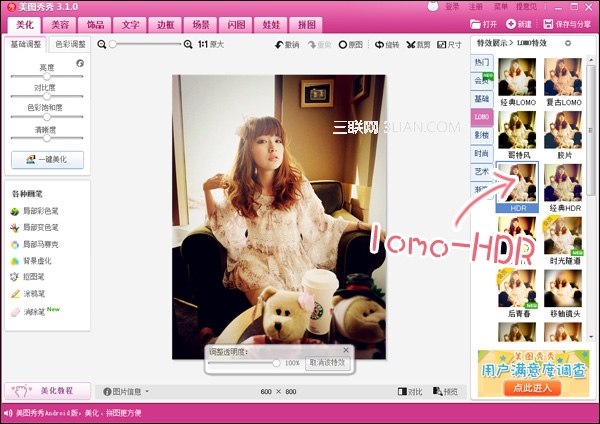Click the effects list scrollbar down arrow
The height and width of the screenshot is (424, 600).
click(x=591, y=337)
